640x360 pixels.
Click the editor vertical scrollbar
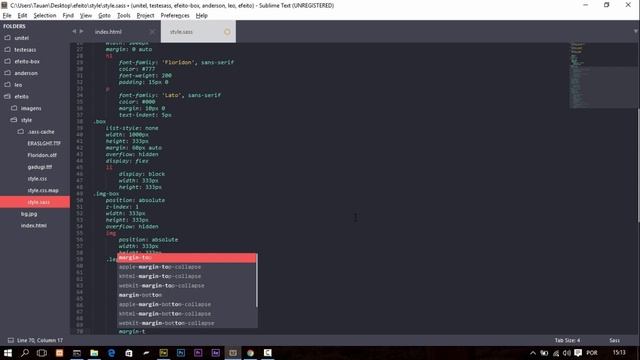pyautogui.click(x=638, y=165)
